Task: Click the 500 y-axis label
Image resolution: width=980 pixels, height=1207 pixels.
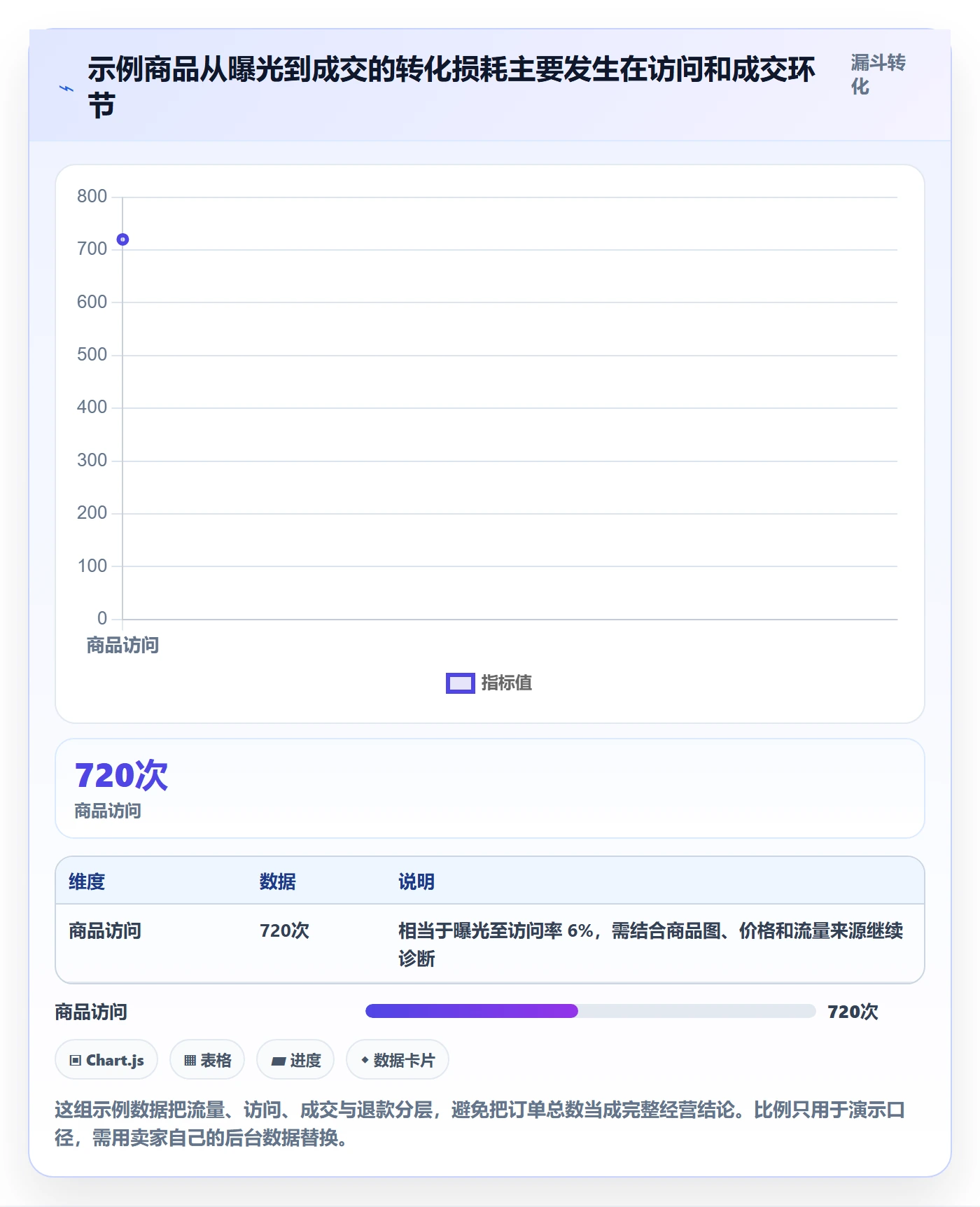Action: 92,354
